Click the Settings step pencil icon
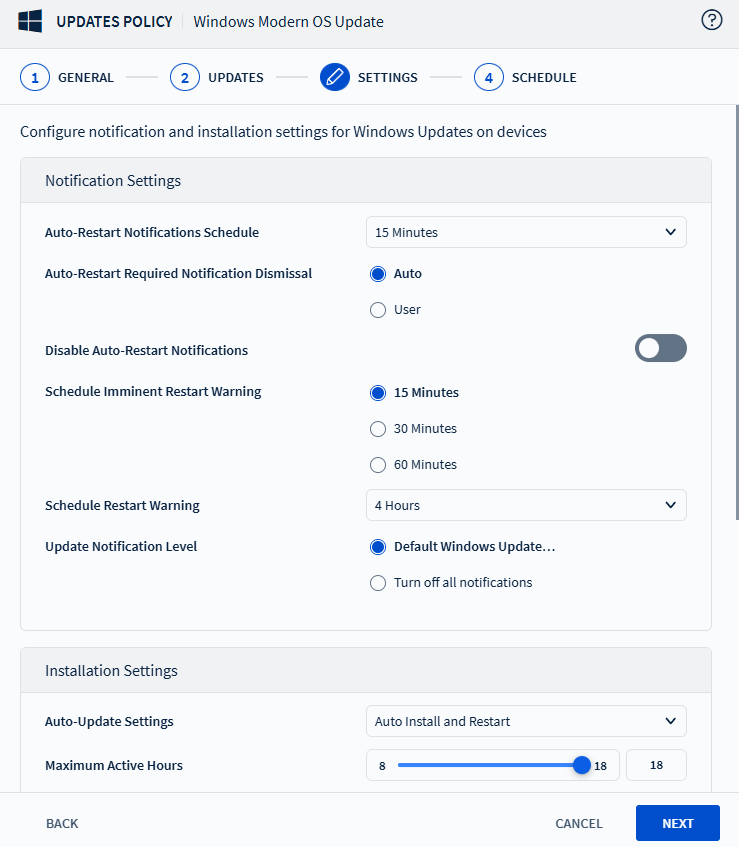 335,77
